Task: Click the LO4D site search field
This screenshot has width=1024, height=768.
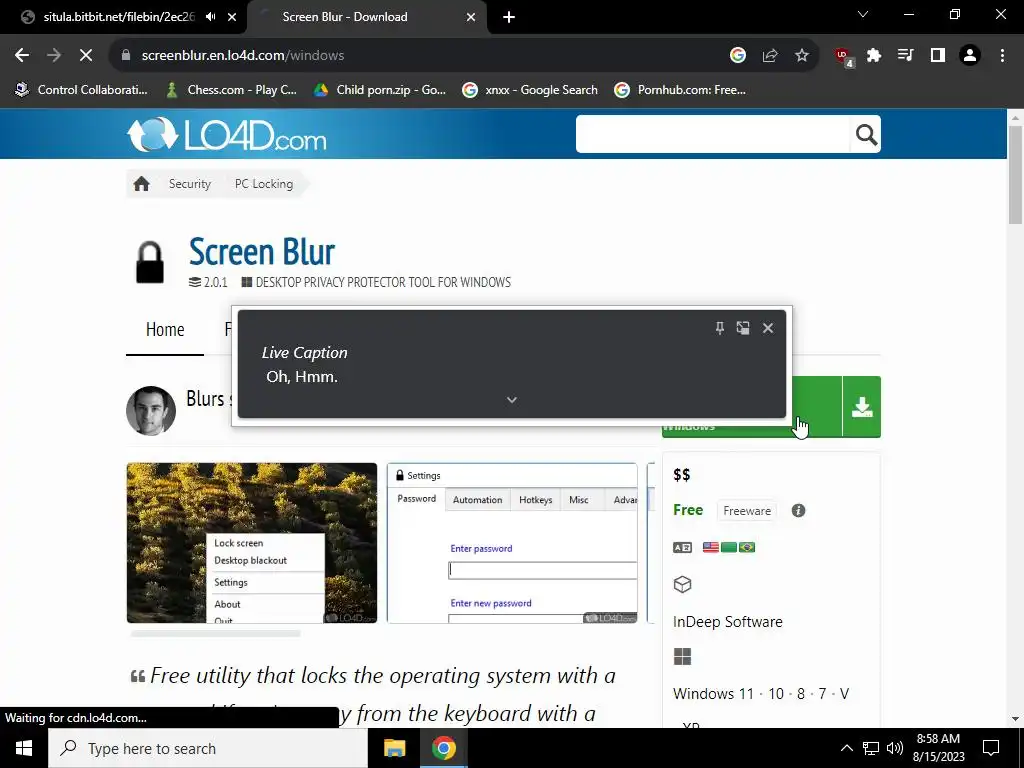Action: click(713, 134)
